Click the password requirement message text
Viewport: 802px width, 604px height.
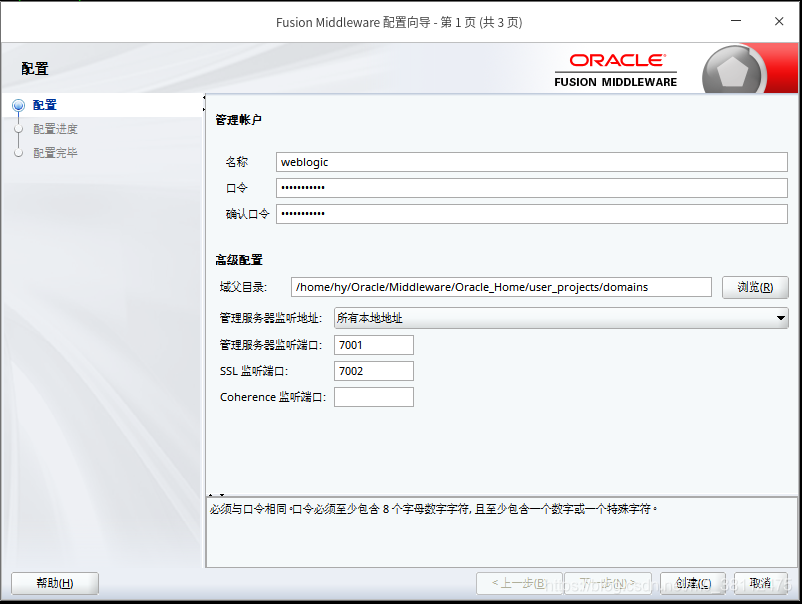pyautogui.click(x=433, y=509)
